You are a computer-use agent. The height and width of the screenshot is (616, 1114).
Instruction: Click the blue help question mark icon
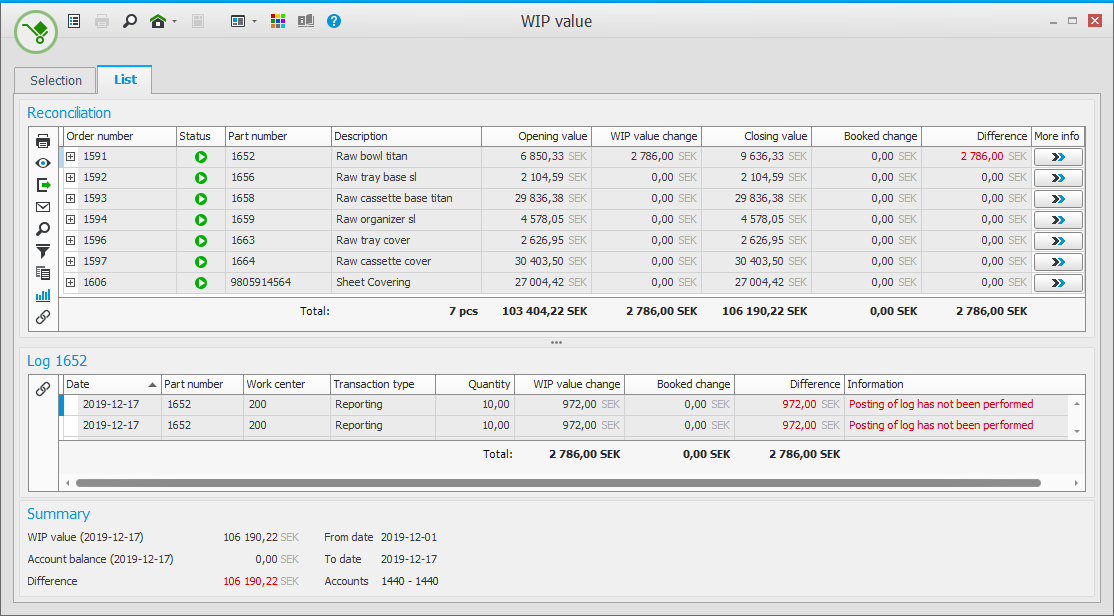coord(334,21)
